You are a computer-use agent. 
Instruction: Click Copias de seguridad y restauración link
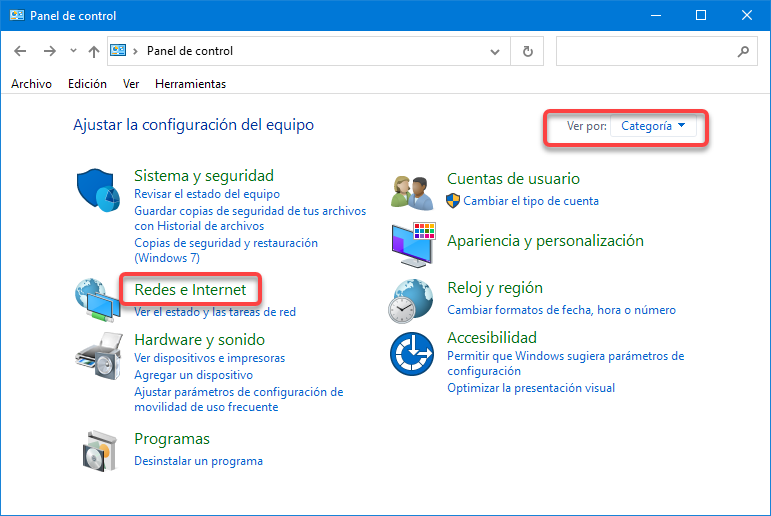(x=226, y=250)
